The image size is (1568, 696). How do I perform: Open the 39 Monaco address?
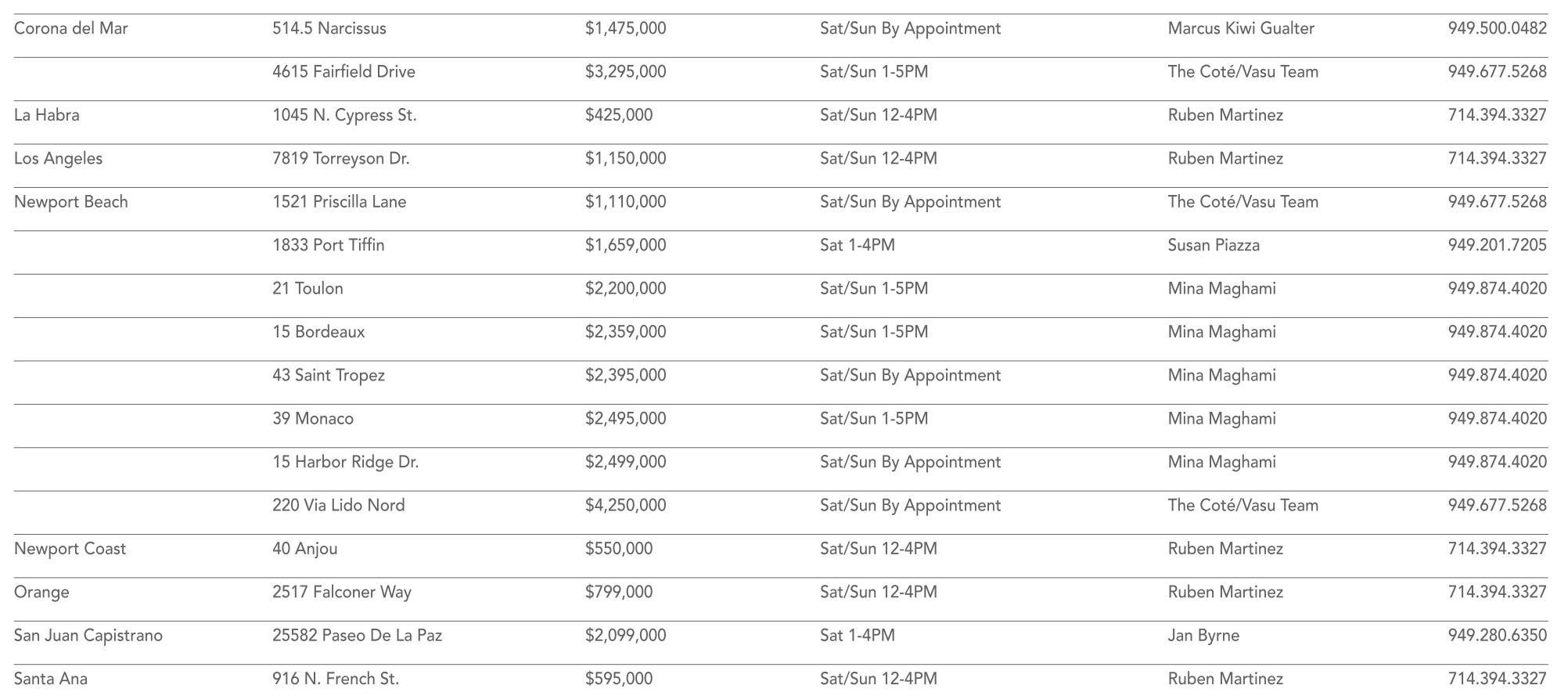point(312,419)
